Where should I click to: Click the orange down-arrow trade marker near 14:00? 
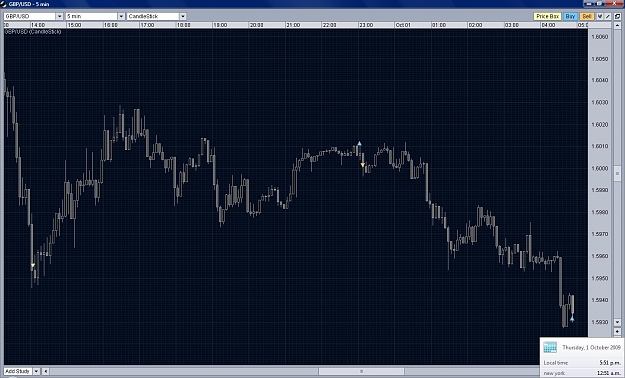(x=33, y=265)
